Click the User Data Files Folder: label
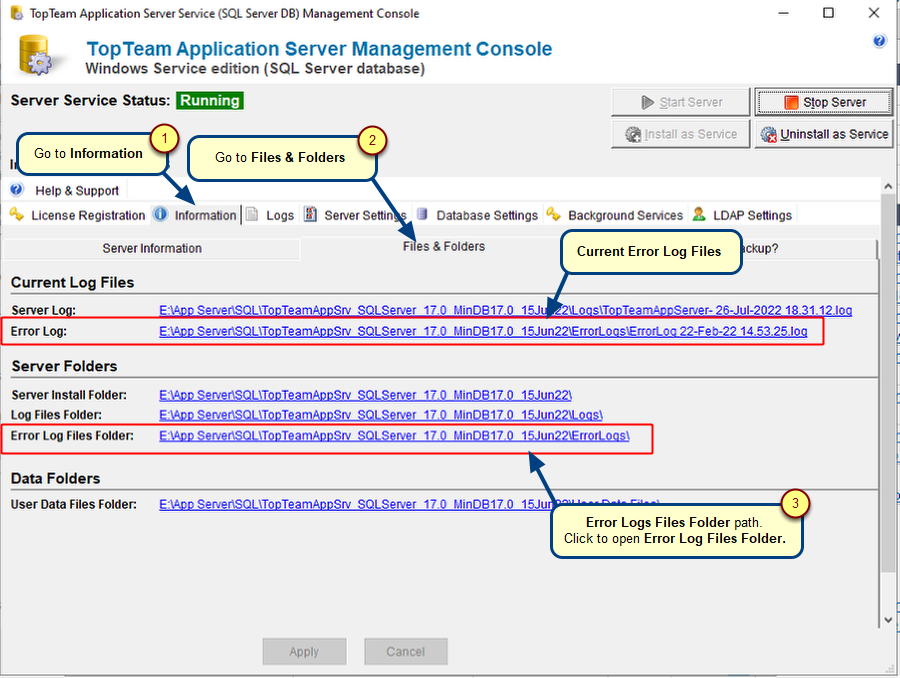900x678 pixels. click(74, 505)
